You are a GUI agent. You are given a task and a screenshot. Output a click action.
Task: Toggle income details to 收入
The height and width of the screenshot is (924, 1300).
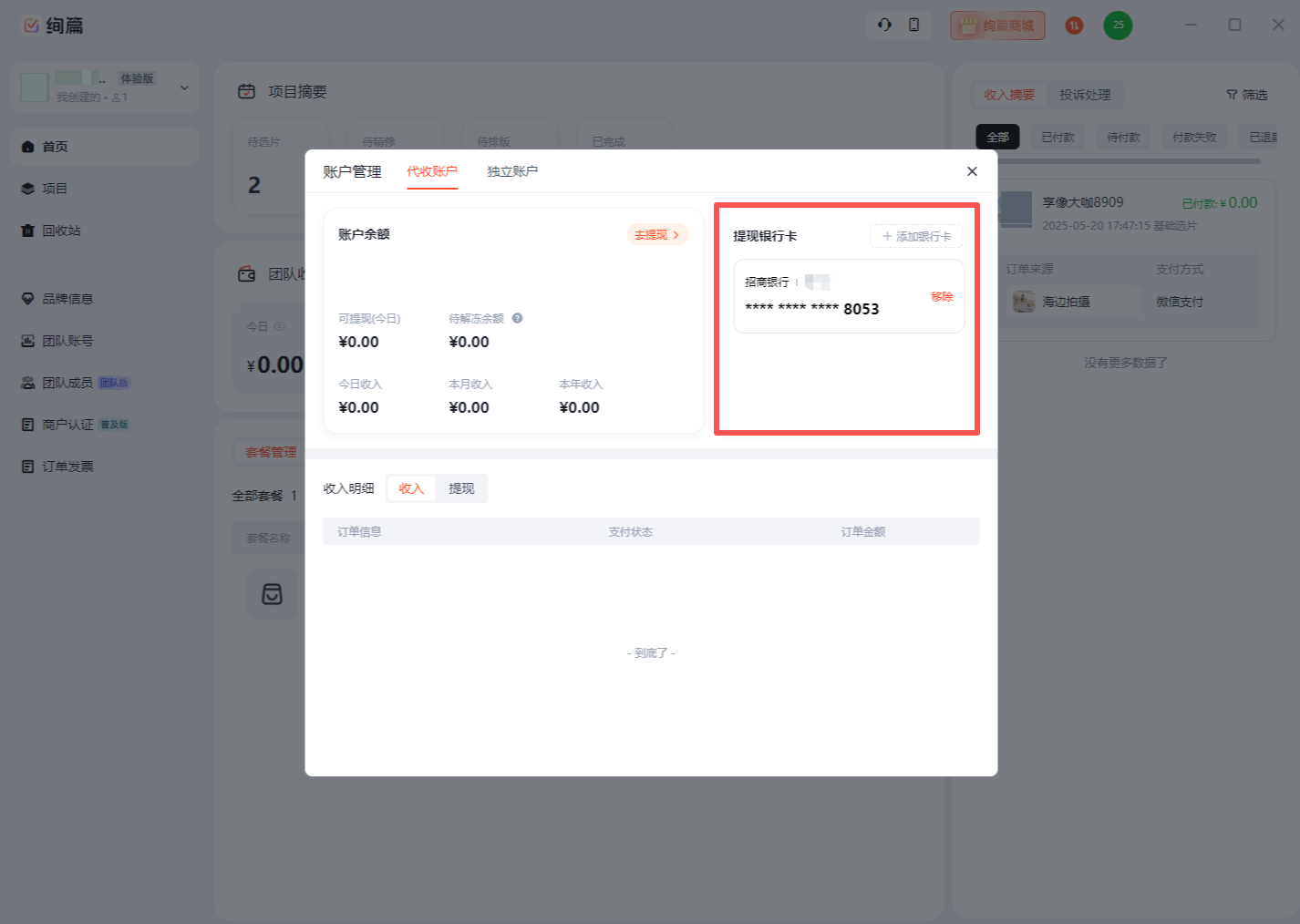coord(411,488)
